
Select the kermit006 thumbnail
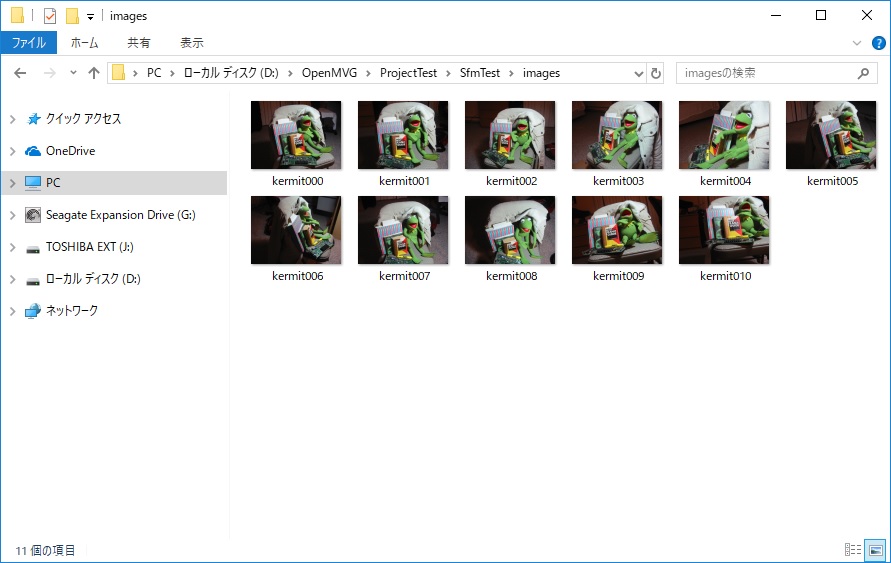coord(296,230)
